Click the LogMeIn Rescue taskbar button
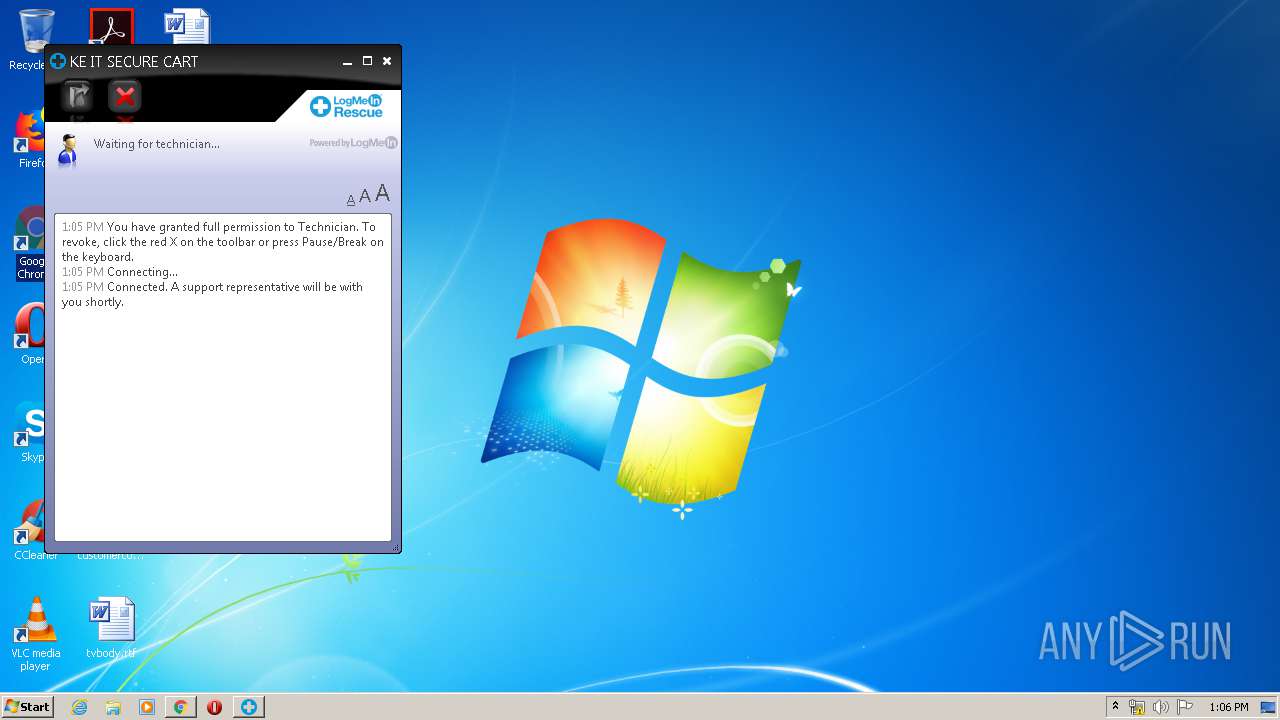This screenshot has width=1280, height=720. click(x=248, y=707)
